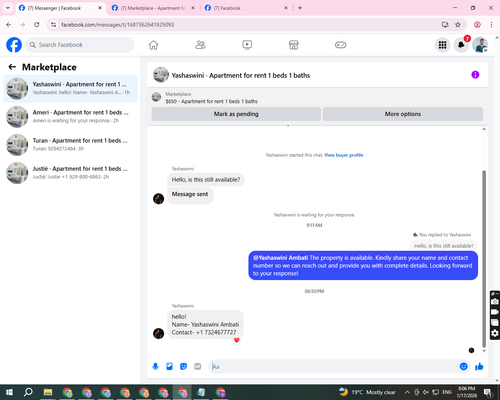The width and height of the screenshot is (500, 400).
Task: Open Chrome three-dot menu
Action: [x=491, y=25]
